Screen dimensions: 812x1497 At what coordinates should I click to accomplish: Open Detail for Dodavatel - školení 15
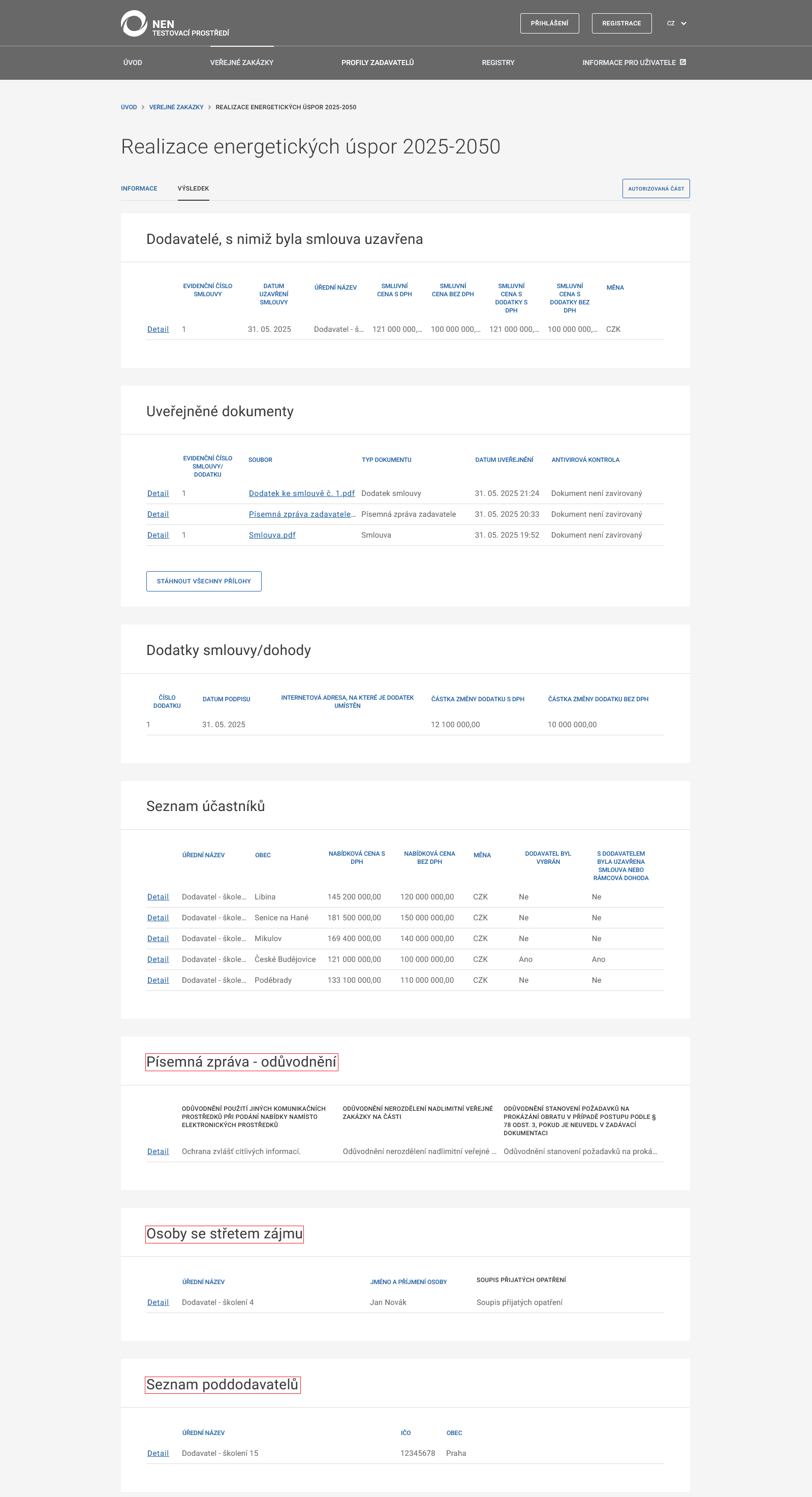[x=158, y=1454]
